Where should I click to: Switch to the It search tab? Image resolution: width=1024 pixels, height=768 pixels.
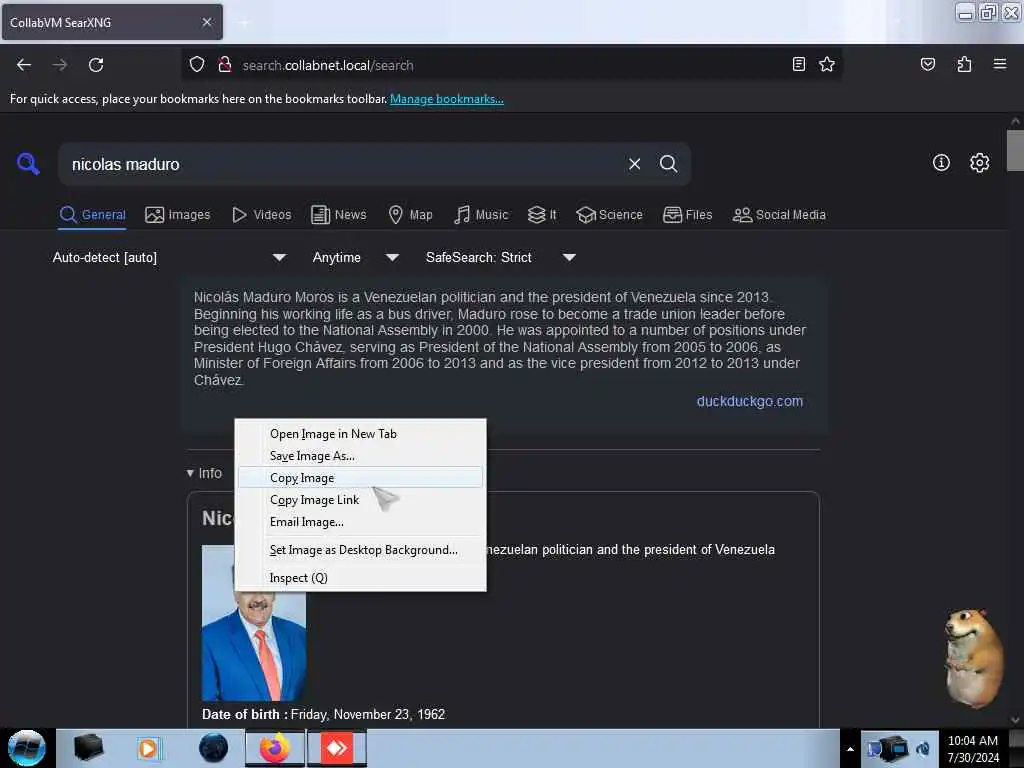[x=542, y=215]
